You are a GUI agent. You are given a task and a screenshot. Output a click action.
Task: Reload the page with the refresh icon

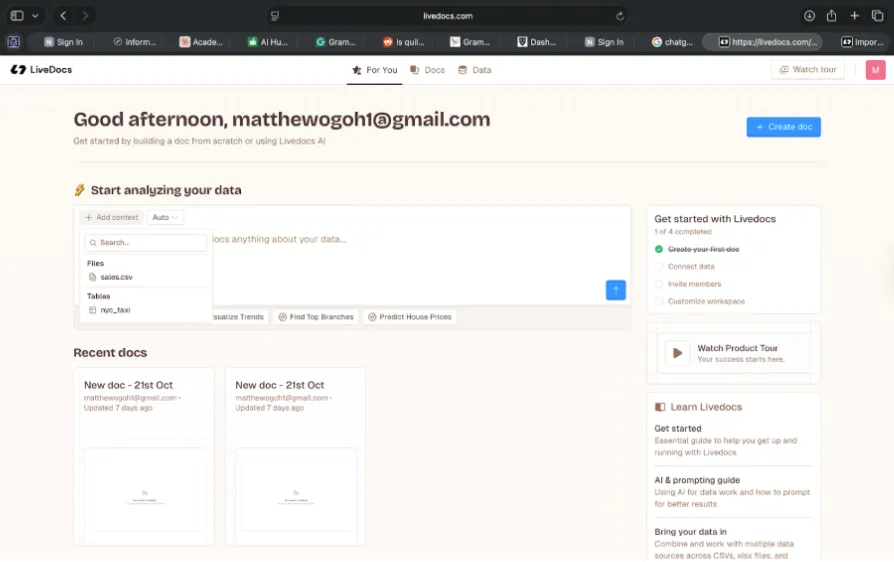point(620,16)
